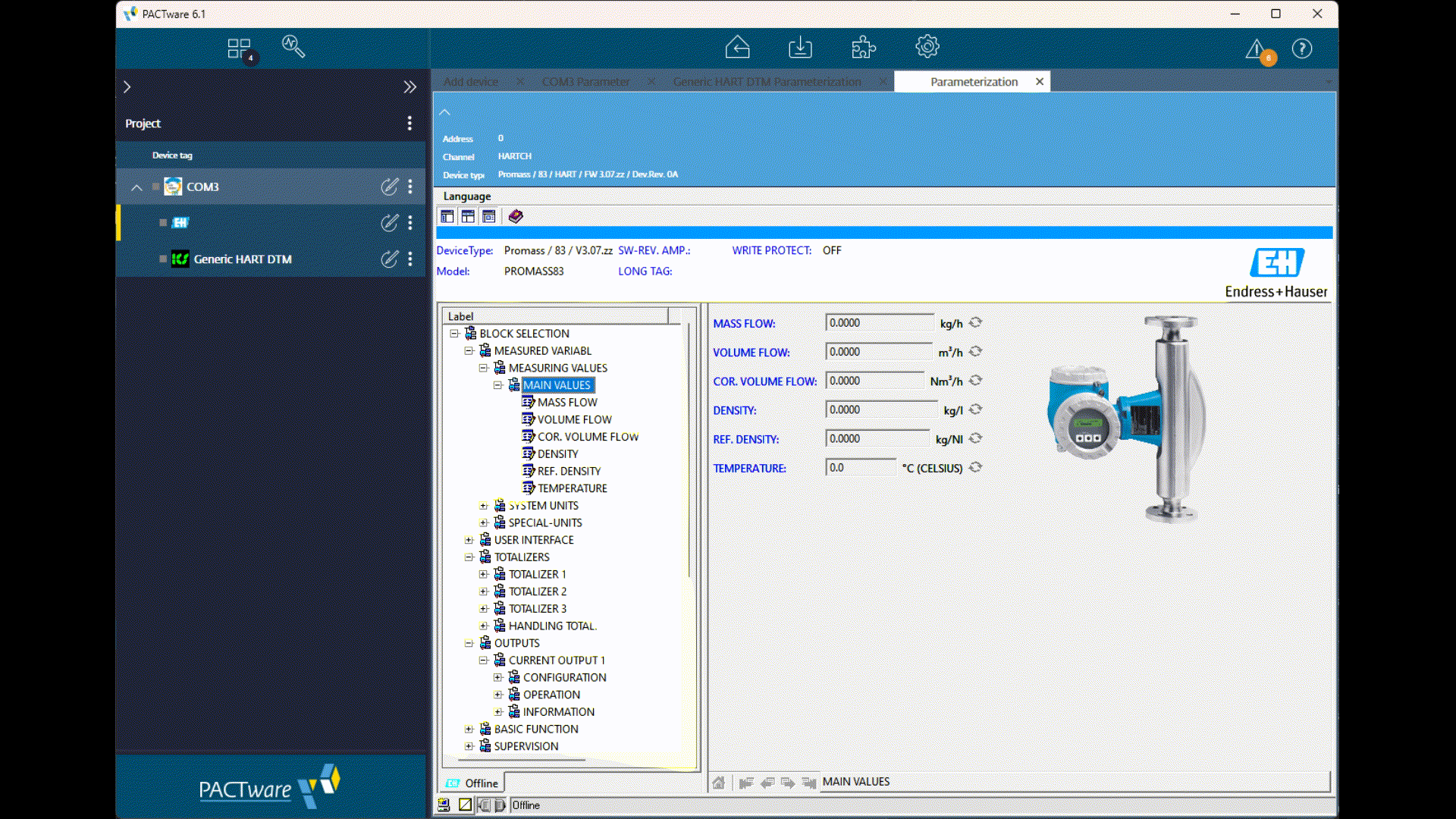1456x819 pixels.
Task: Click the home navigation icon beside MAIN VALUES
Action: pyautogui.click(x=719, y=783)
